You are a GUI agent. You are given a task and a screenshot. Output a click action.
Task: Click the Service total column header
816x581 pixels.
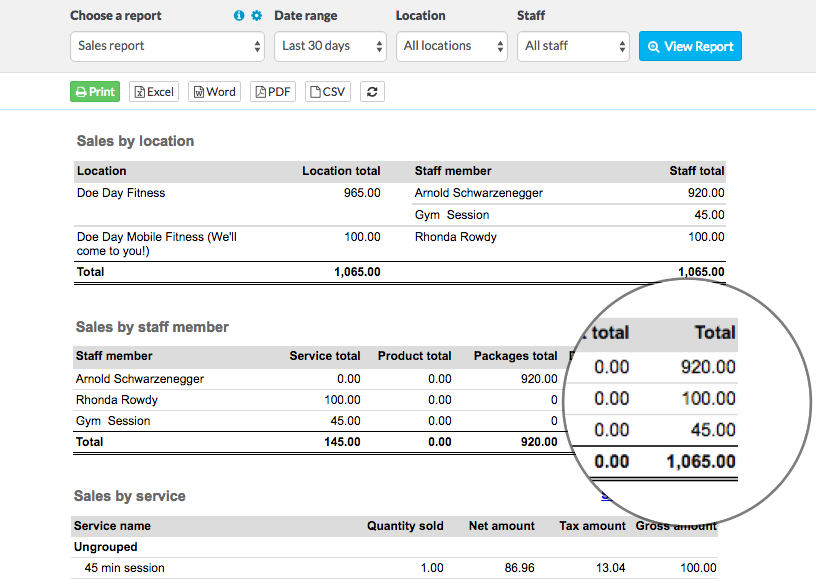[324, 356]
